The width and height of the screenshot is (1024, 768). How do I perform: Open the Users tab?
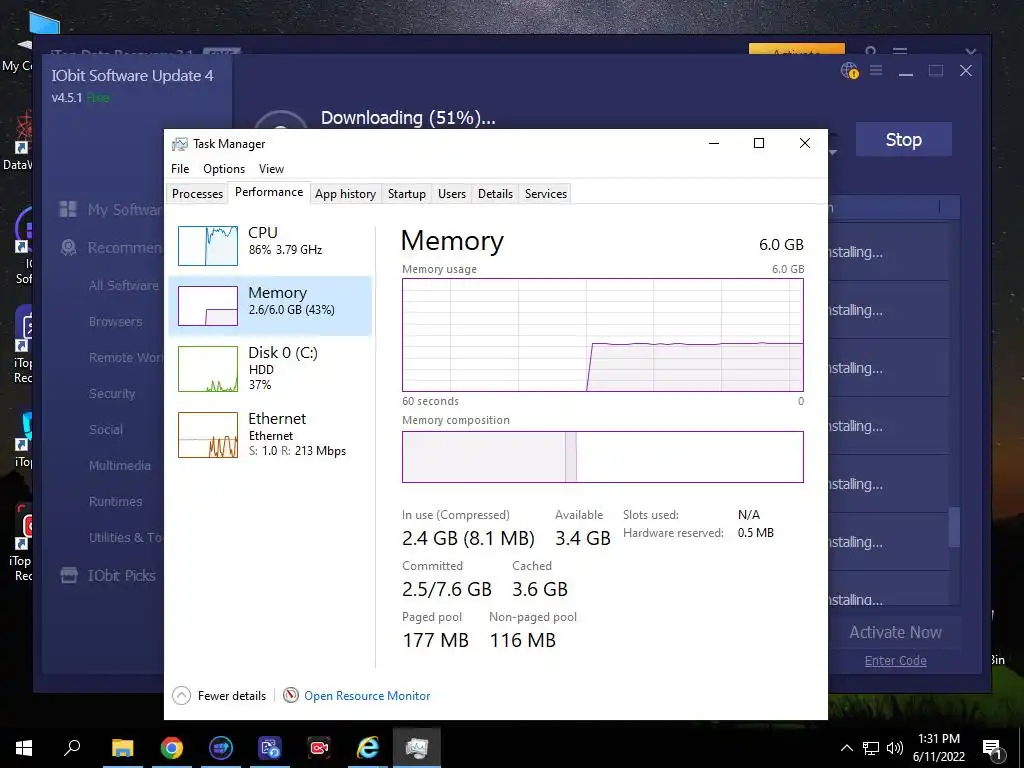(x=452, y=194)
